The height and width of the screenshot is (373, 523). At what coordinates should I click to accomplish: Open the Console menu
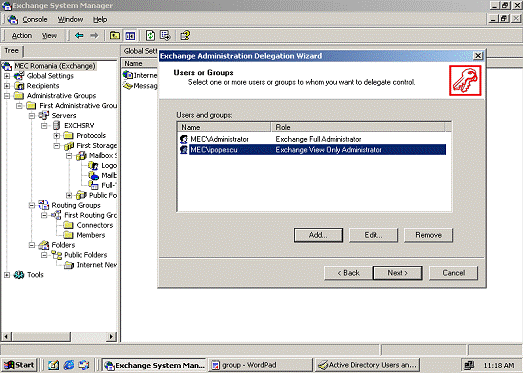point(35,20)
